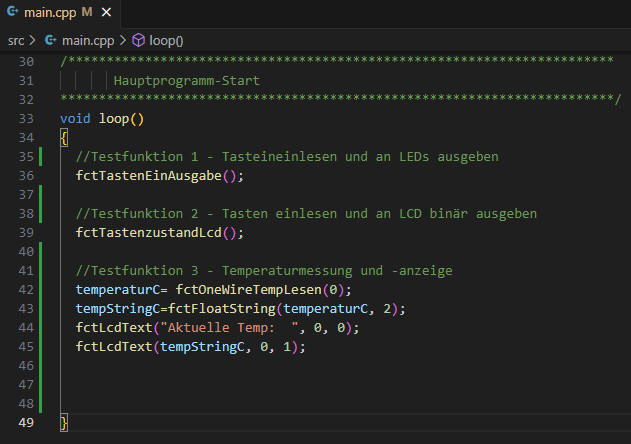Click the breadcrumb chevron before loop()

[x=124, y=41]
